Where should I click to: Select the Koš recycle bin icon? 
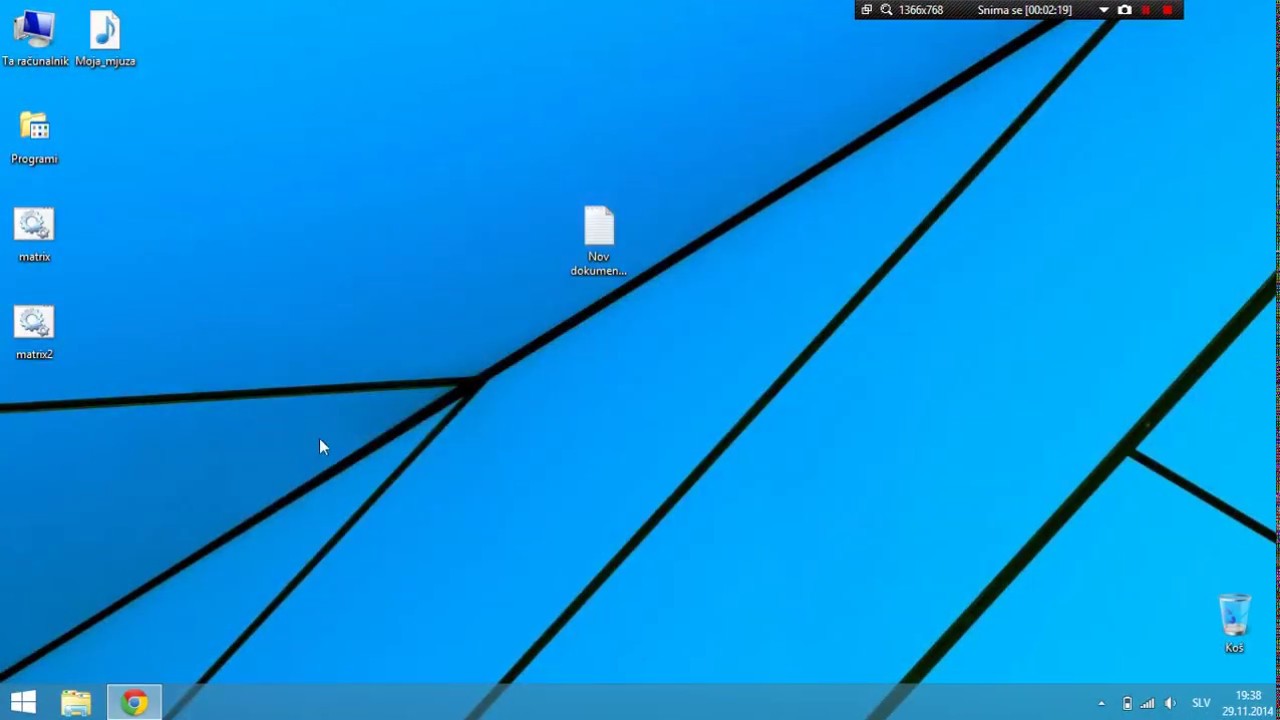[x=1234, y=624]
